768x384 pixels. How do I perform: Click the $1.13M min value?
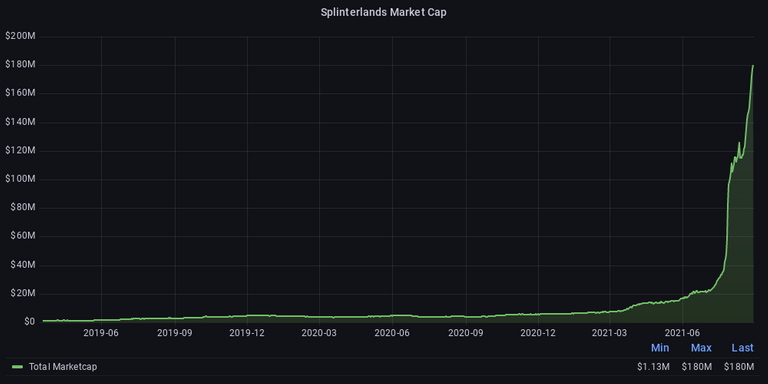pyautogui.click(x=653, y=366)
